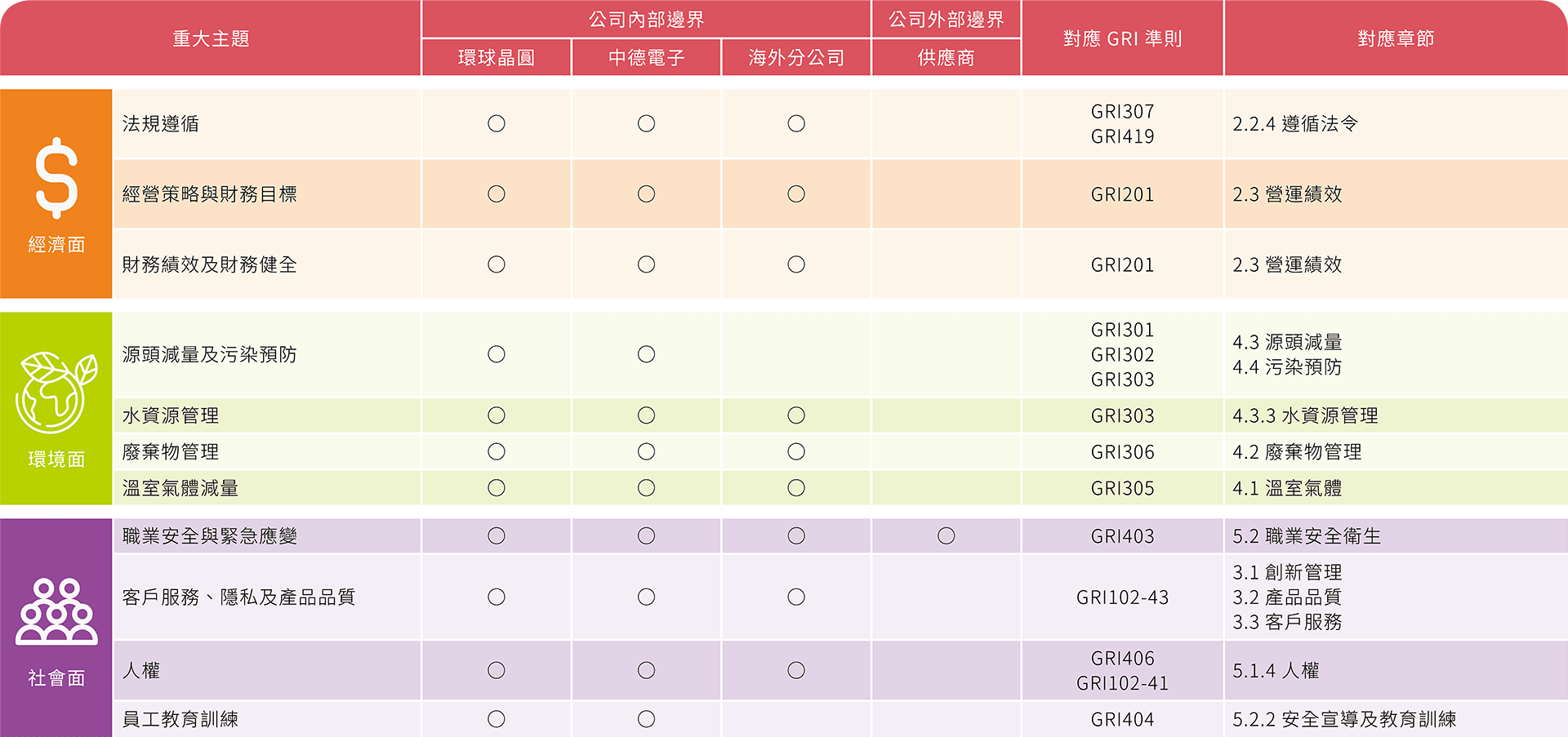
Task: Click the dollar sign icon
Action: [56, 178]
